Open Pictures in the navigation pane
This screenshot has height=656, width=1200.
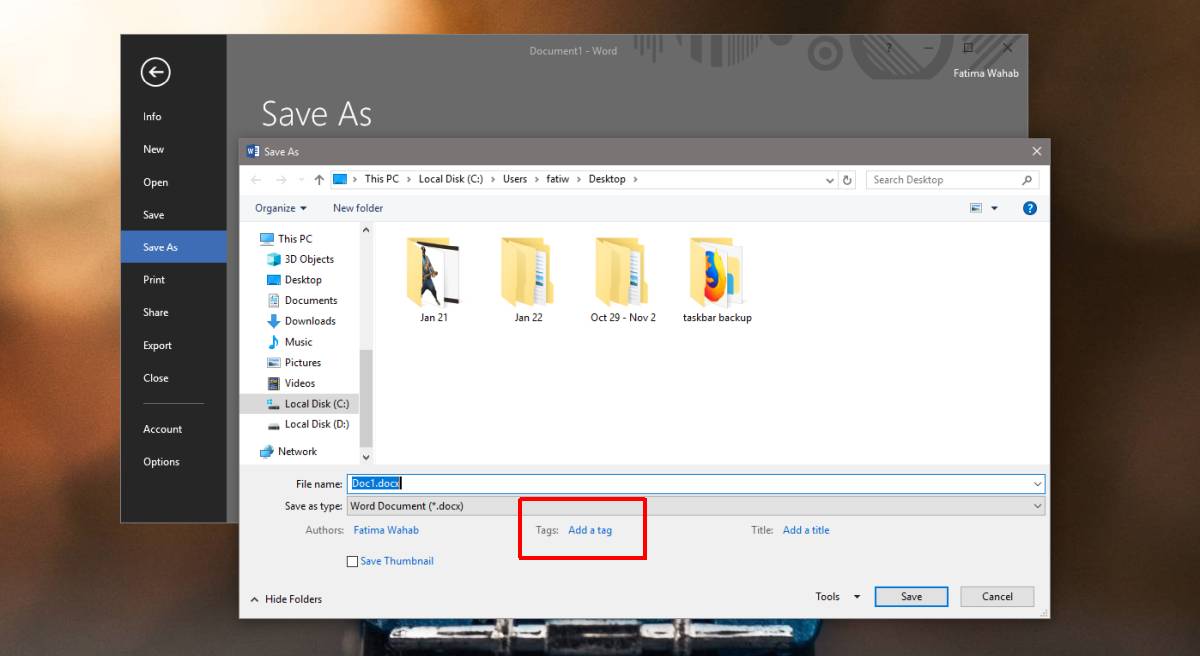294,363
